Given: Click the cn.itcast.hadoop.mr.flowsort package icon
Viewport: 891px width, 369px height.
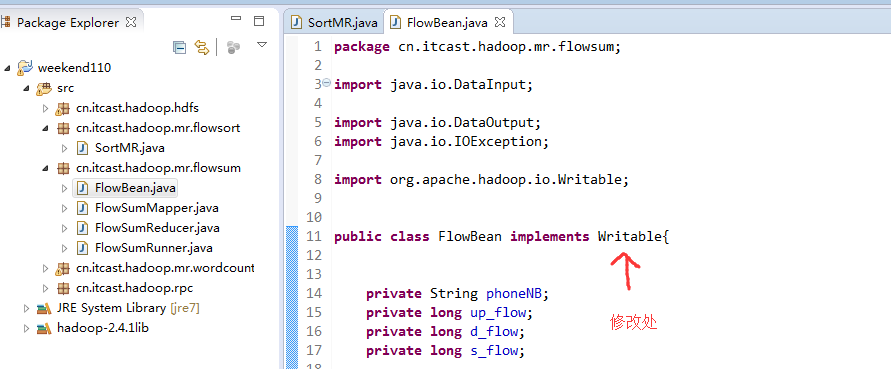Looking at the screenshot, I should 63,128.
